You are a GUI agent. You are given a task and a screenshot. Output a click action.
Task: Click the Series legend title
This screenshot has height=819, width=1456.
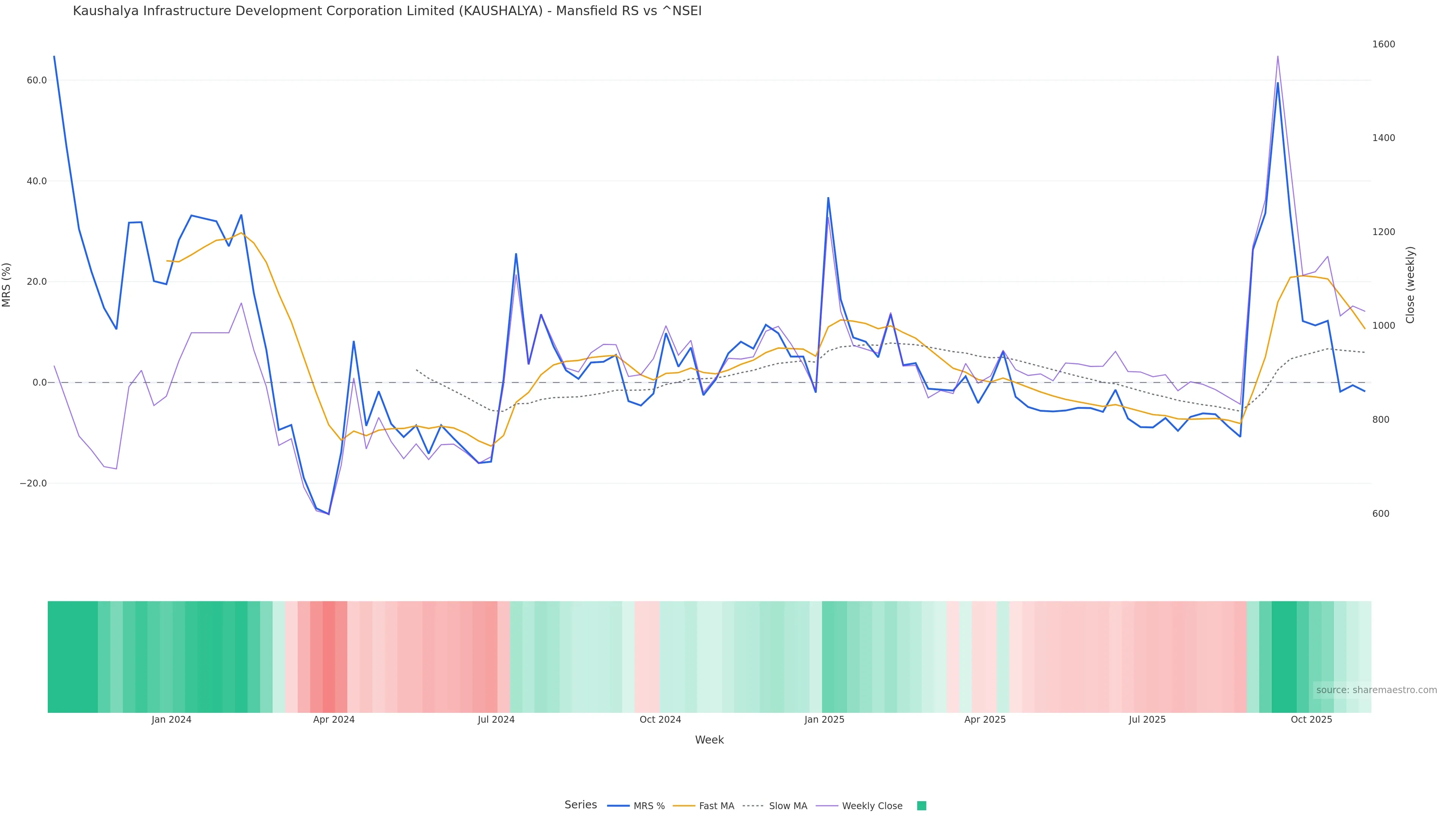581,805
